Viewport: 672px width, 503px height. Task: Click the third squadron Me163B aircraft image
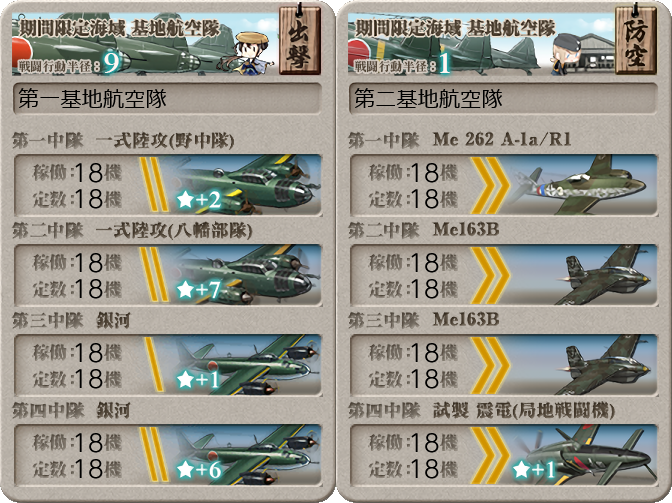604,365
